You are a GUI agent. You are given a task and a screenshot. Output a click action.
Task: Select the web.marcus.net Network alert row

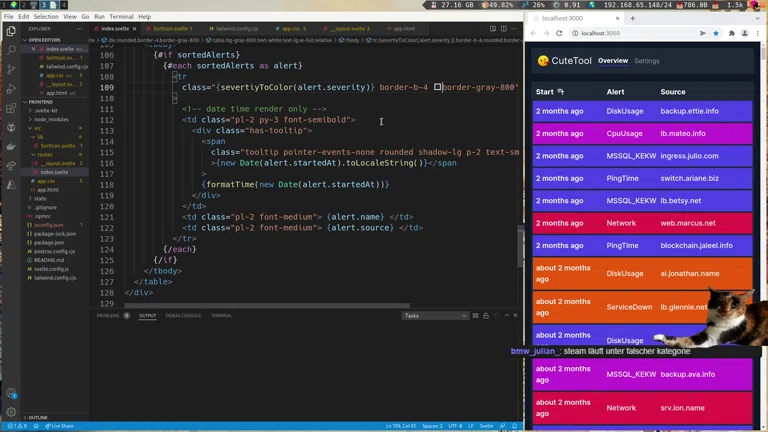pos(642,223)
